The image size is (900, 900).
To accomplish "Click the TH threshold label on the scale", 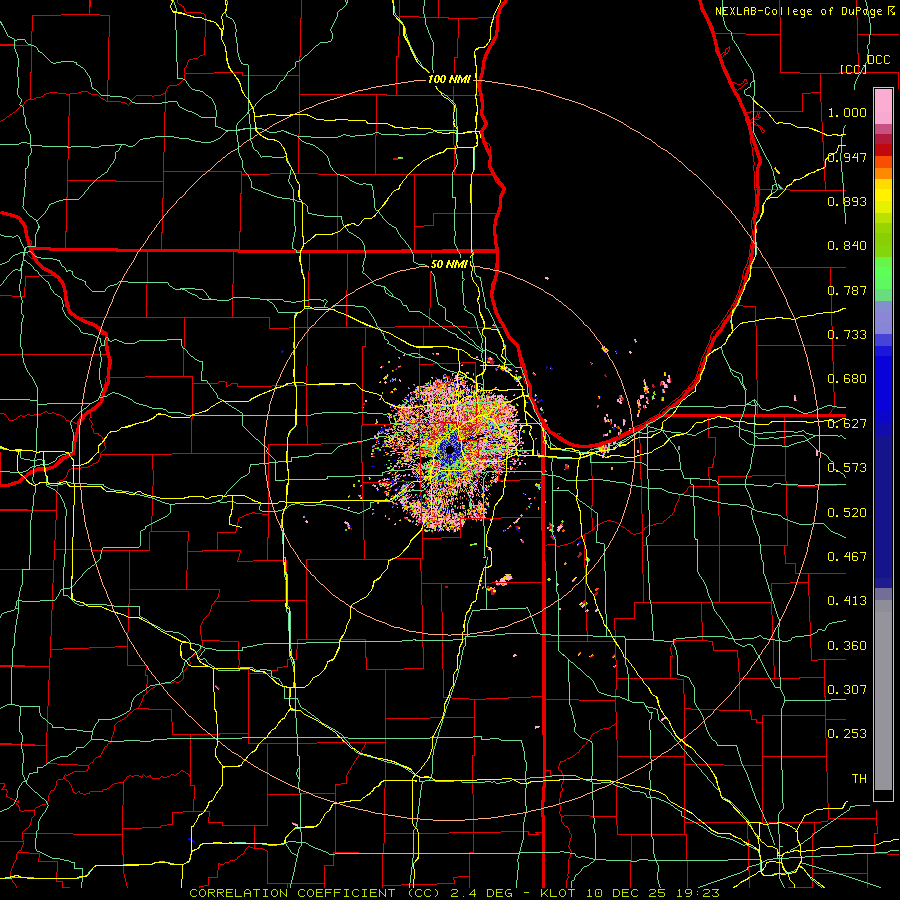I will (x=859, y=779).
